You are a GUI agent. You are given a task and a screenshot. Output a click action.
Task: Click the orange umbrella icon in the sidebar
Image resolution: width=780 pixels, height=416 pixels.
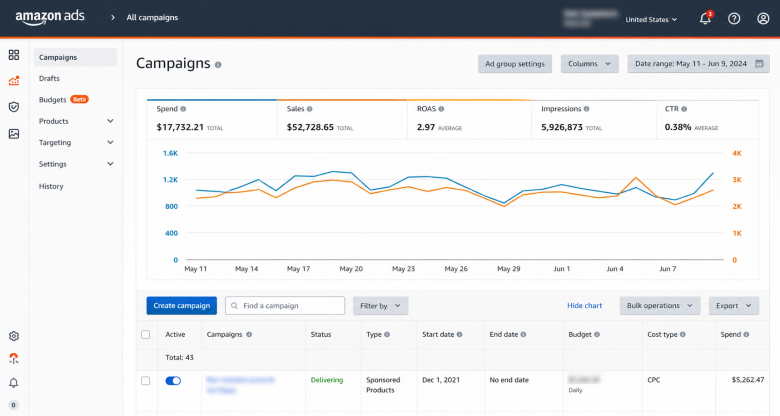14,358
